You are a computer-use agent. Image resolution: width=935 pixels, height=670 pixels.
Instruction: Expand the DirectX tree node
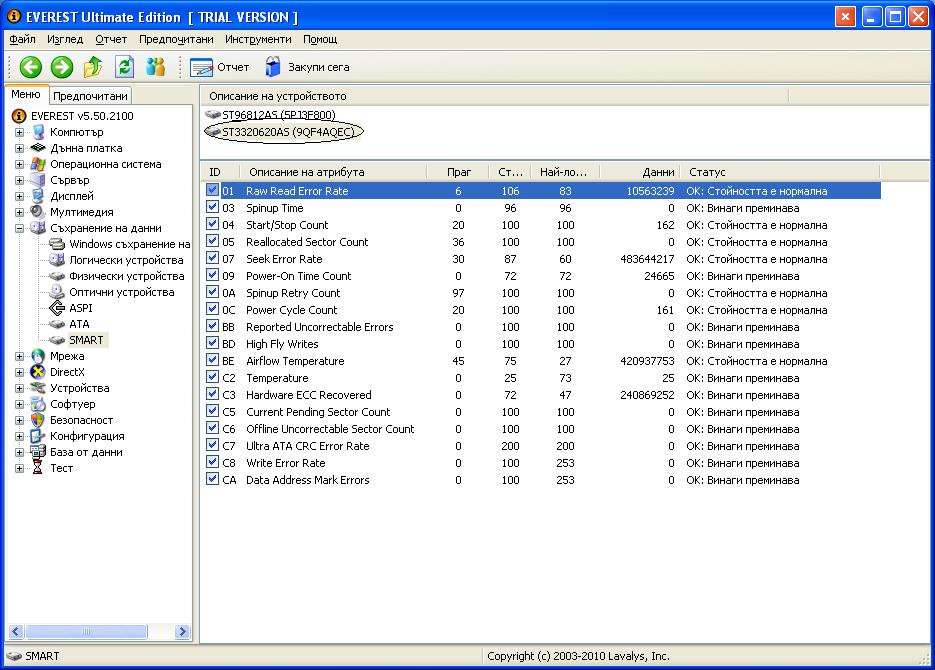tap(20, 372)
